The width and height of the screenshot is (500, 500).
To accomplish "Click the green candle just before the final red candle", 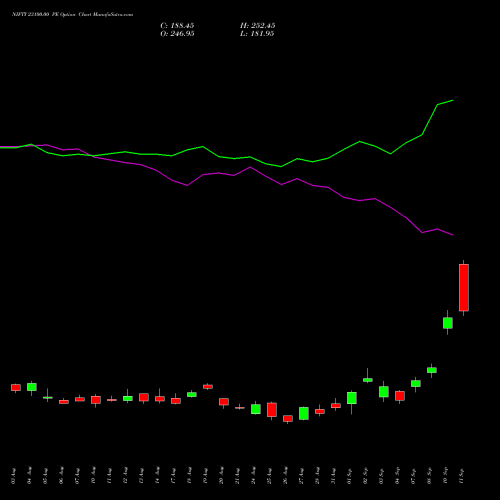I will coord(448,323).
